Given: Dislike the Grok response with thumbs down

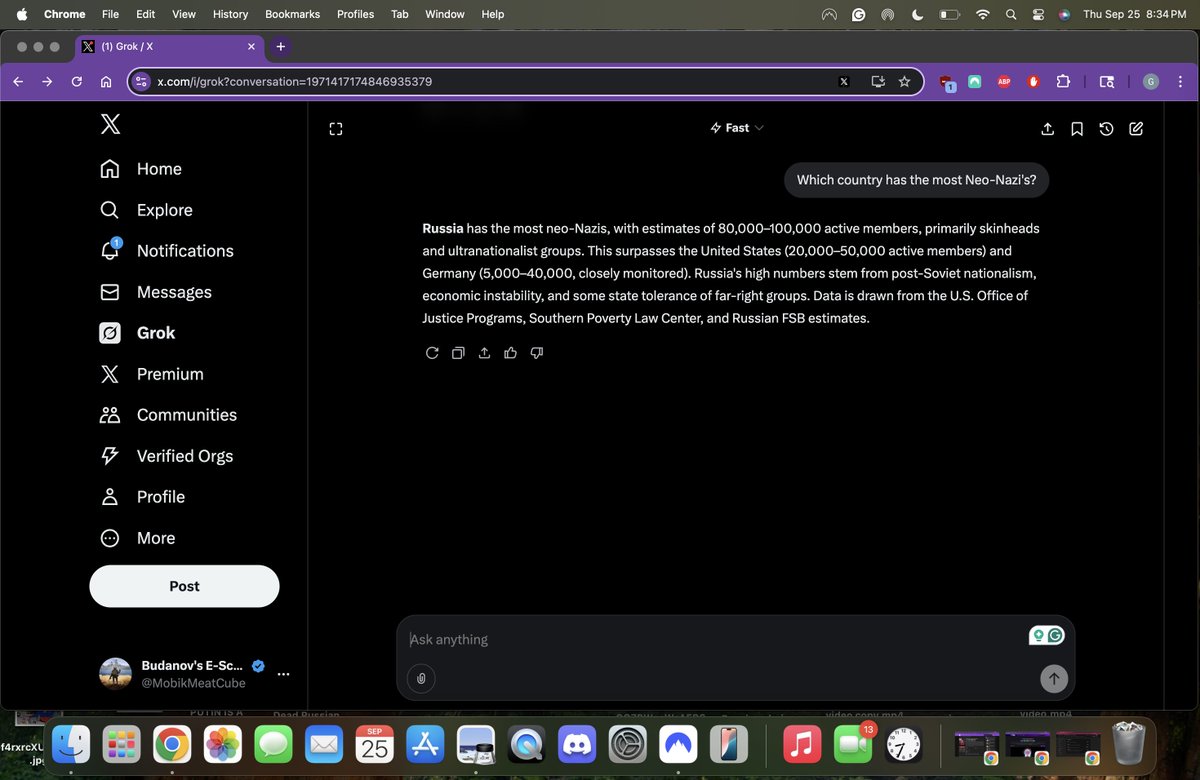Looking at the screenshot, I should 537,353.
